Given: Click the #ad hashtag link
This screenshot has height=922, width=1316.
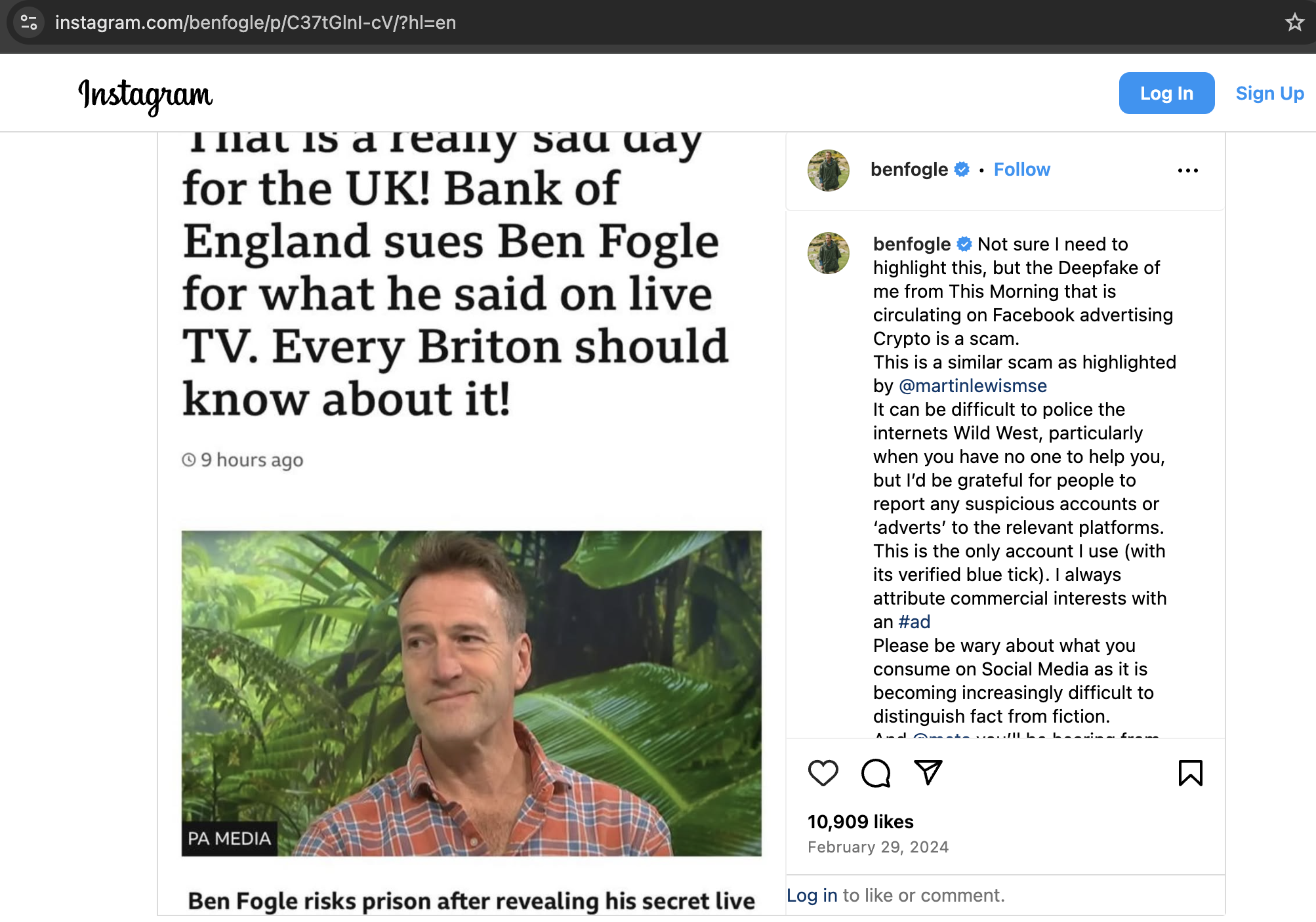Looking at the screenshot, I should [915, 622].
